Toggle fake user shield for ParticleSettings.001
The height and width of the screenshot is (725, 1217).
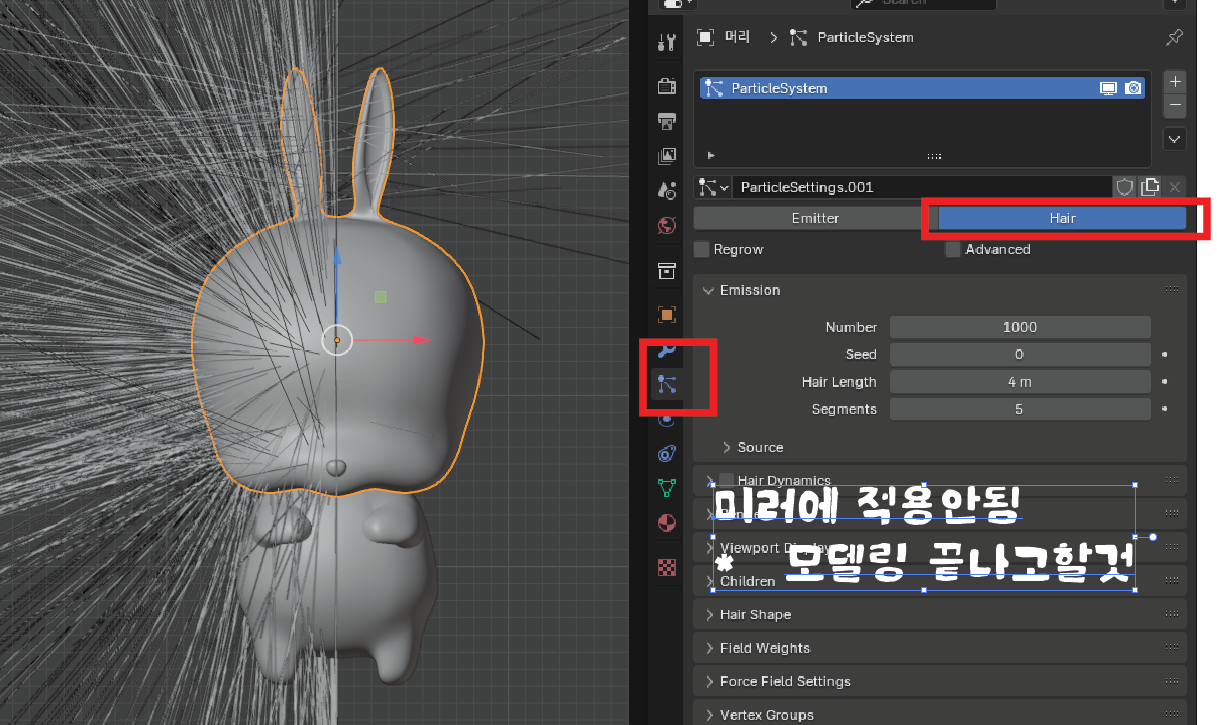click(1125, 187)
